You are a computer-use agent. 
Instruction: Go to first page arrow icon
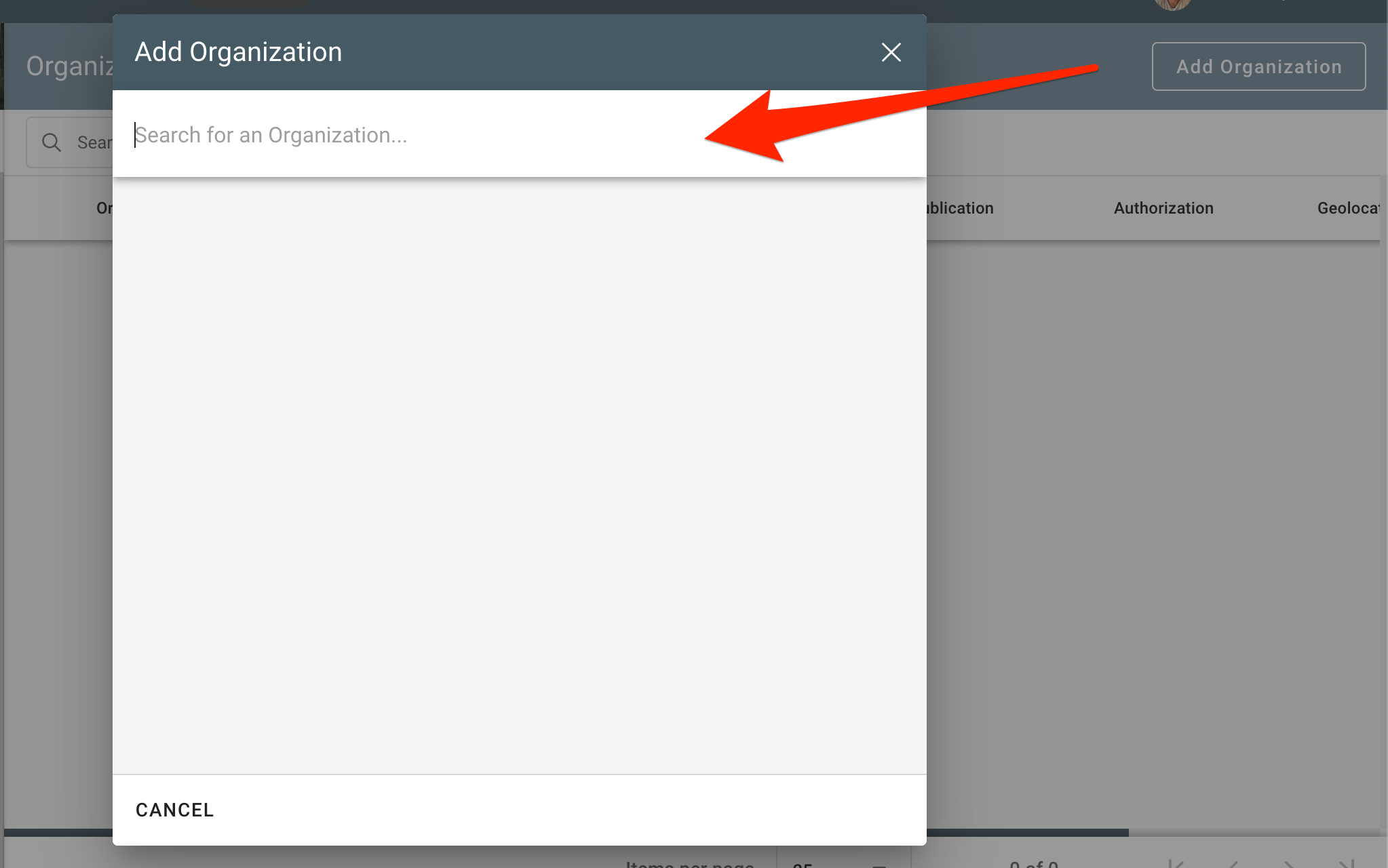(x=1176, y=864)
